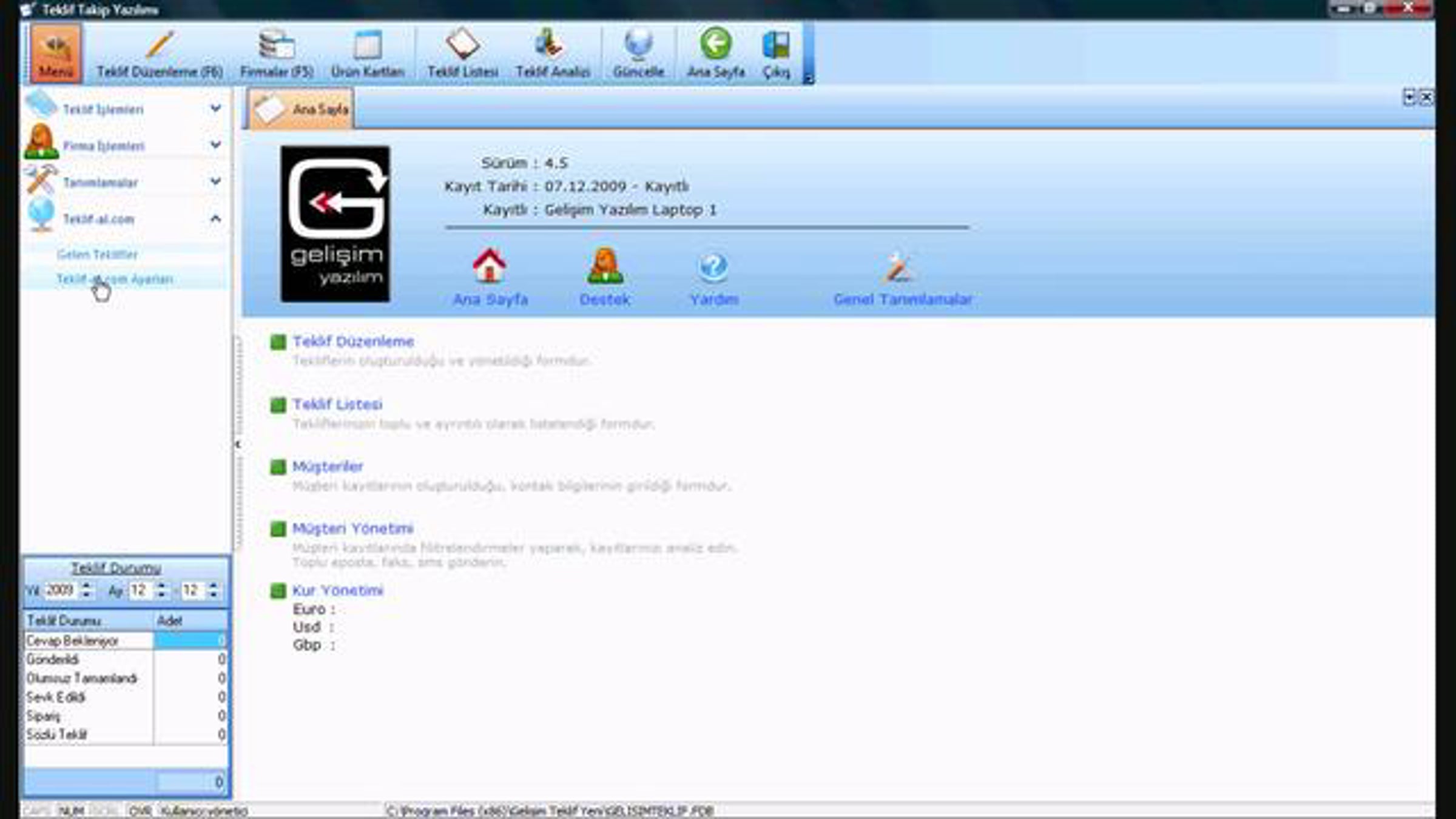Select the Sevk Edildi row
The height and width of the screenshot is (819, 1456).
click(126, 697)
